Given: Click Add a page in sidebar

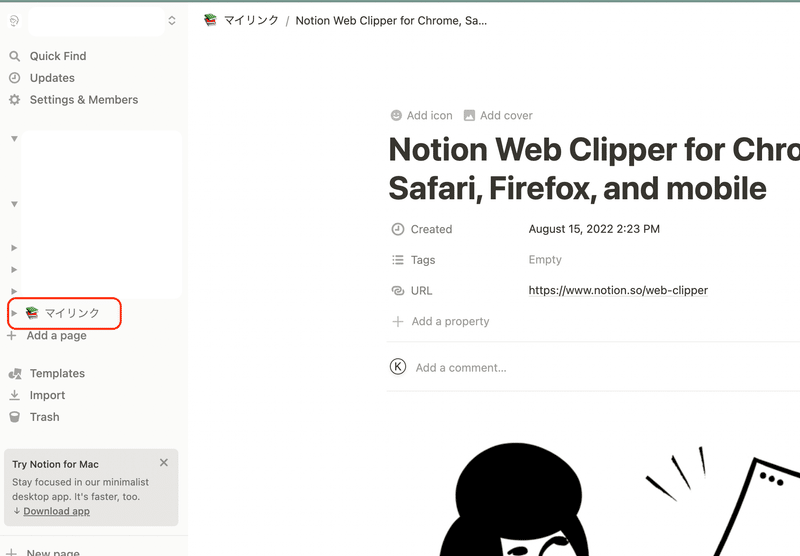Looking at the screenshot, I should 57,336.
